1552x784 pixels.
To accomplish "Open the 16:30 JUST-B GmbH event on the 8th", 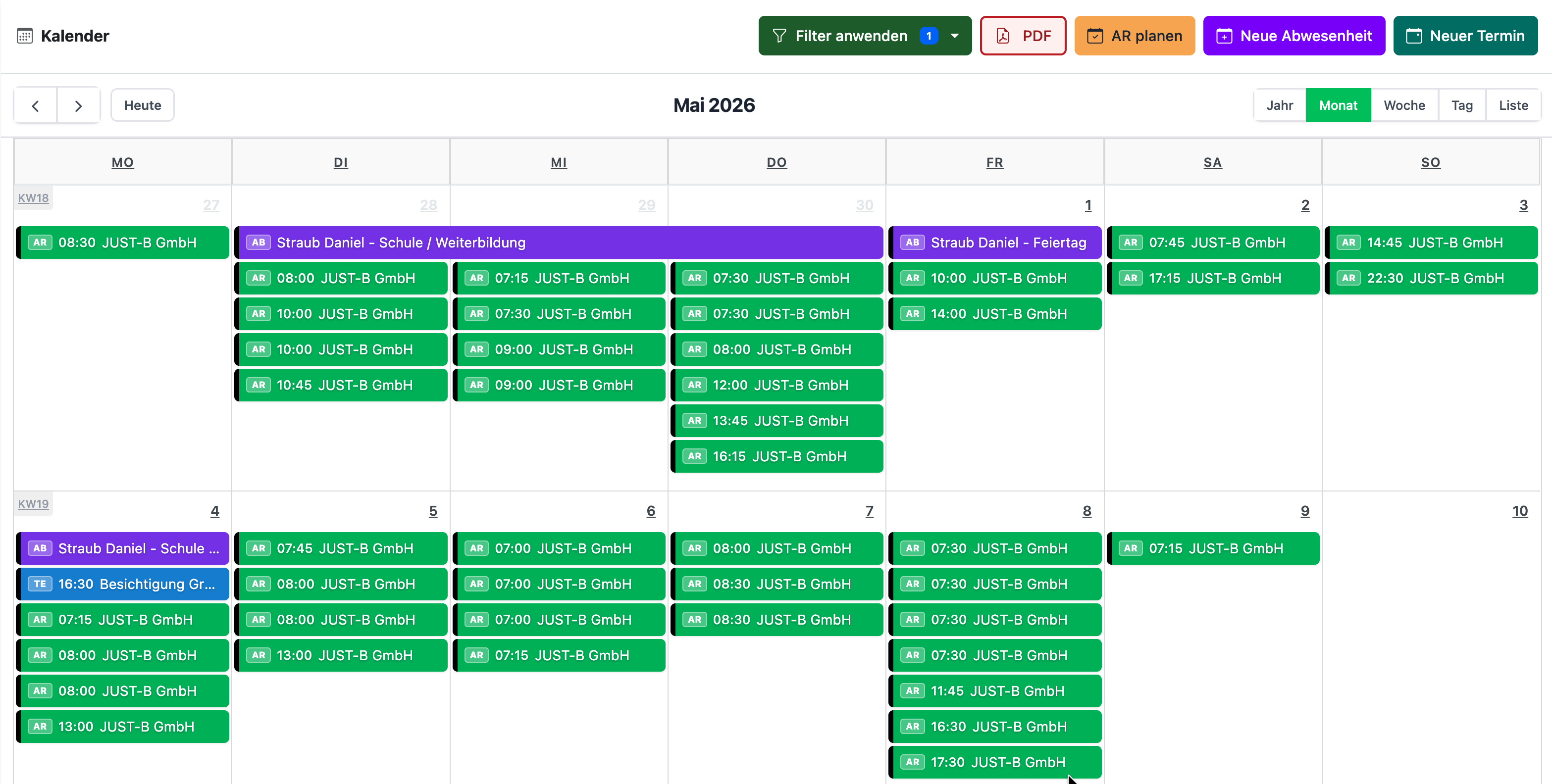I will coord(995,727).
